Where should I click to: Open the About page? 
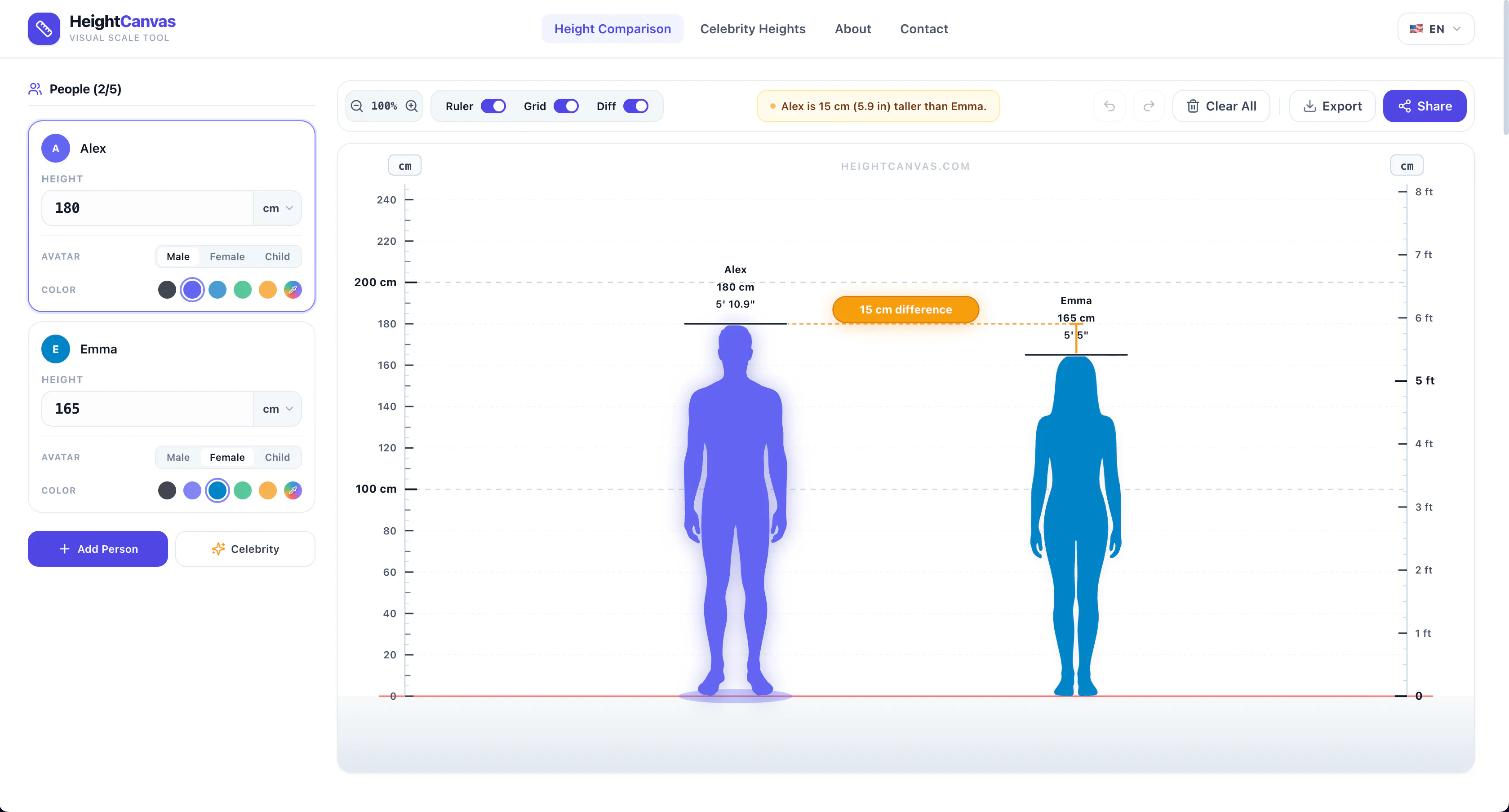point(853,29)
